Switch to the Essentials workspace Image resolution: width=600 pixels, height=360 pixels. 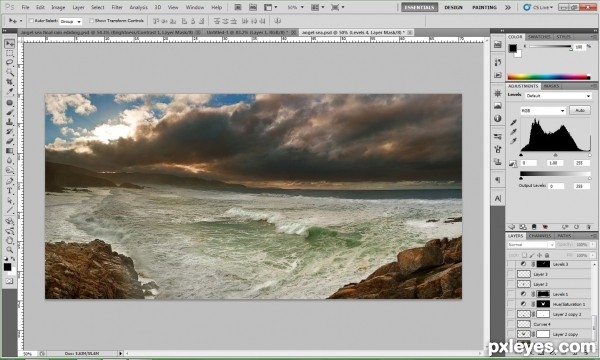pos(419,7)
